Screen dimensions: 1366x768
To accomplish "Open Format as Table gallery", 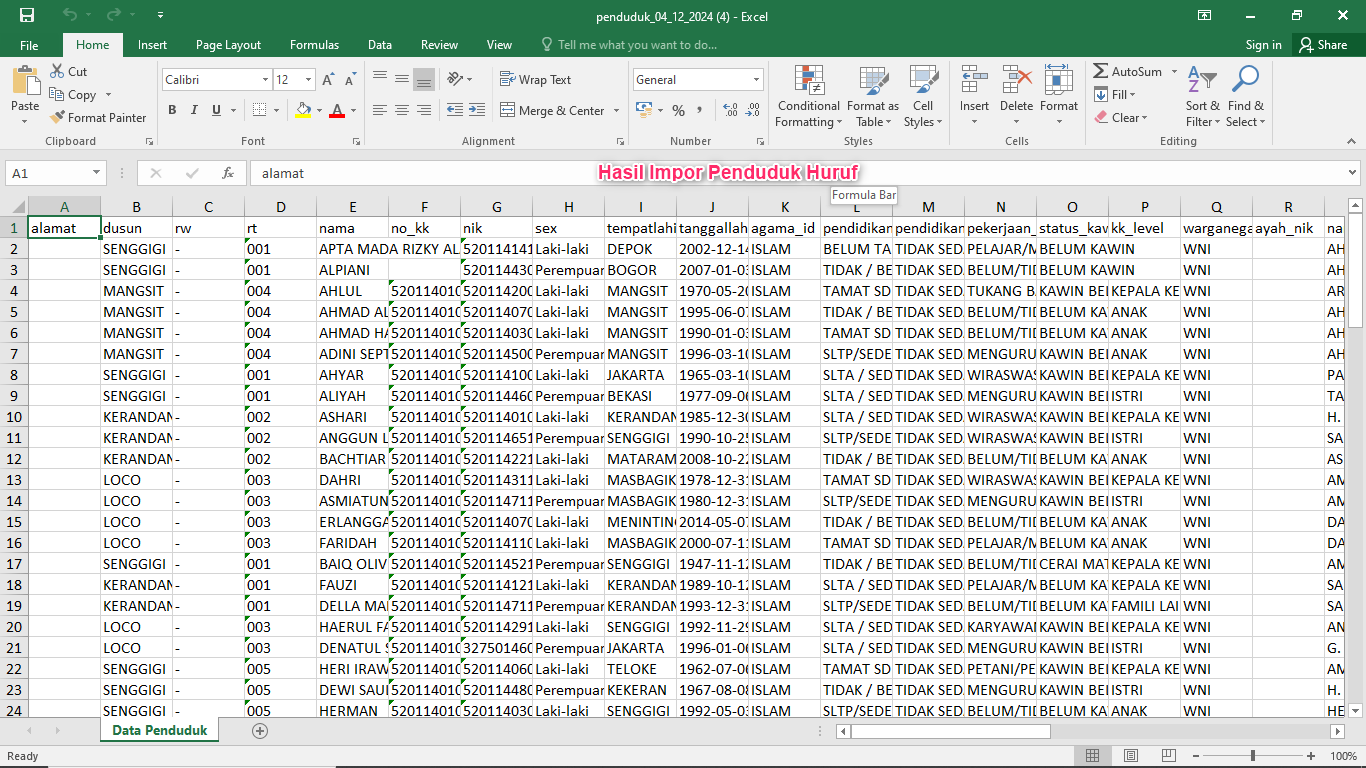I will point(872,97).
